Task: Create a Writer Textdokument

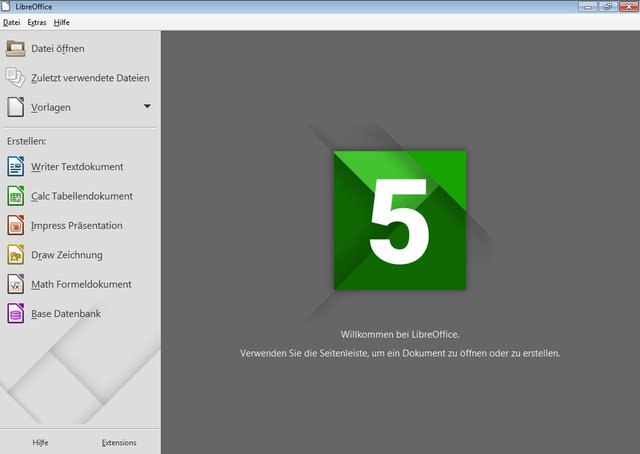Action: coord(77,167)
